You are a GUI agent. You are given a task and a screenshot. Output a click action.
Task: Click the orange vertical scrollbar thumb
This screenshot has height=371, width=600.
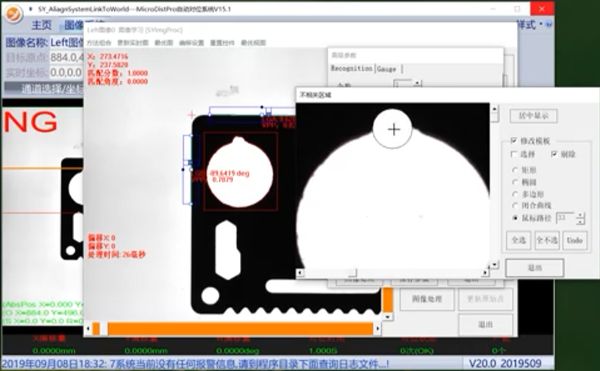coord(387,300)
